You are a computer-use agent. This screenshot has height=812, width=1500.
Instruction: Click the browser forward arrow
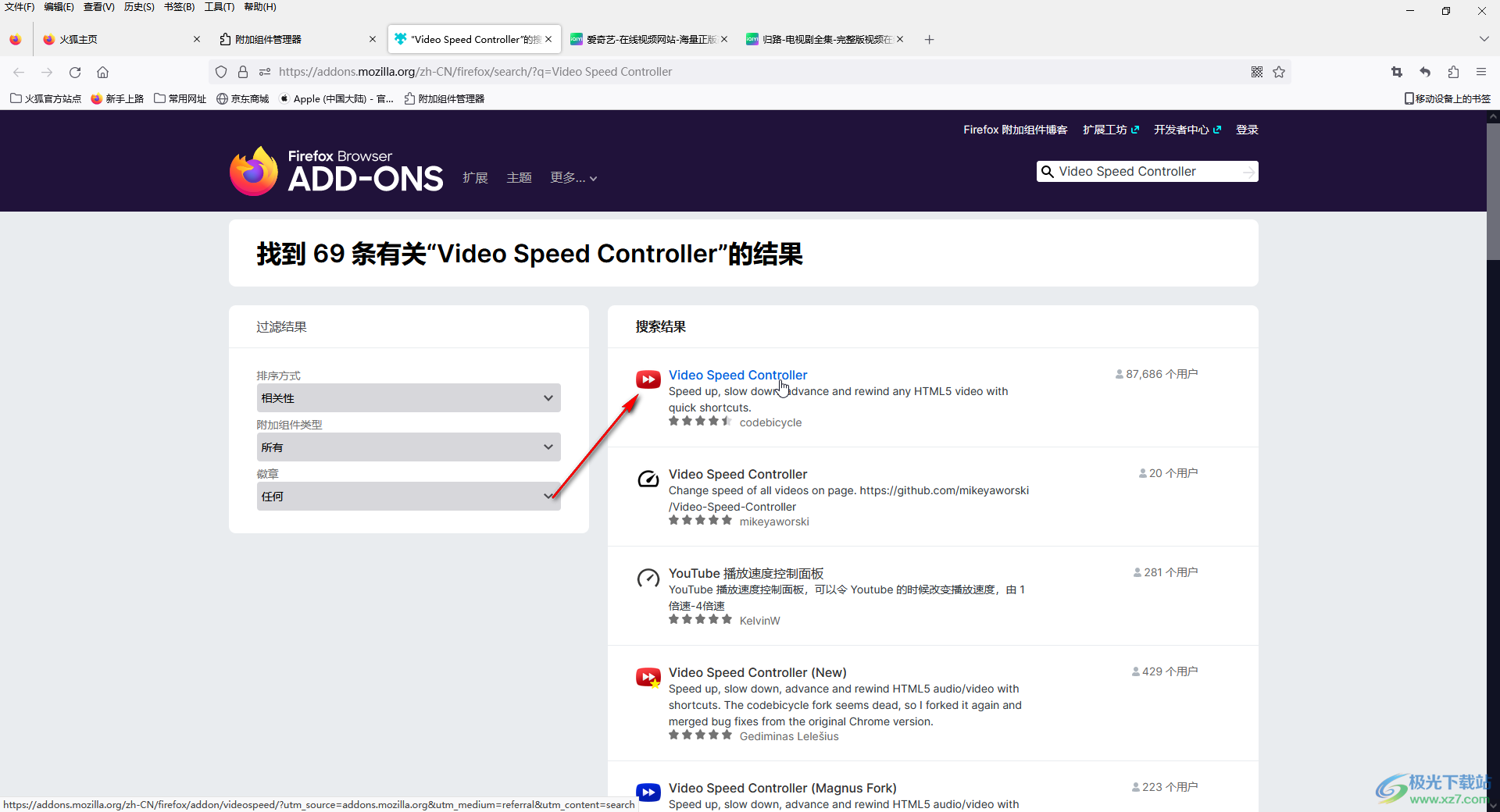tap(47, 72)
